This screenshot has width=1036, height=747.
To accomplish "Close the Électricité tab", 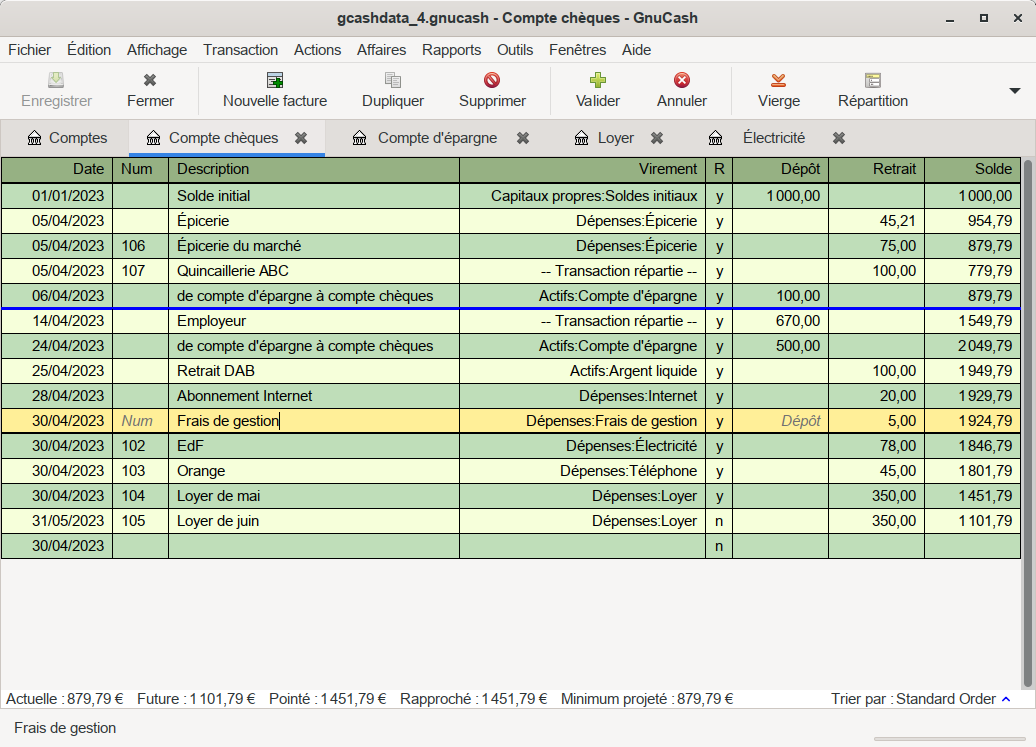I will pyautogui.click(x=839, y=138).
